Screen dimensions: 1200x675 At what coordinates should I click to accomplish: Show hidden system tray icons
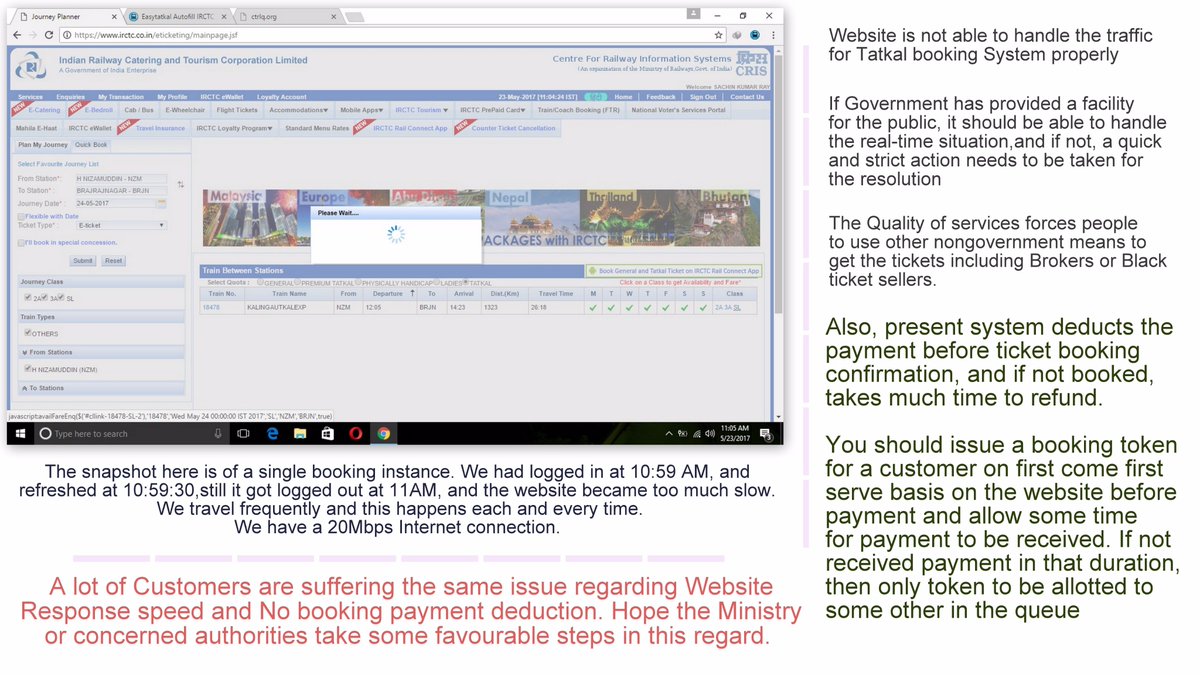tap(669, 434)
